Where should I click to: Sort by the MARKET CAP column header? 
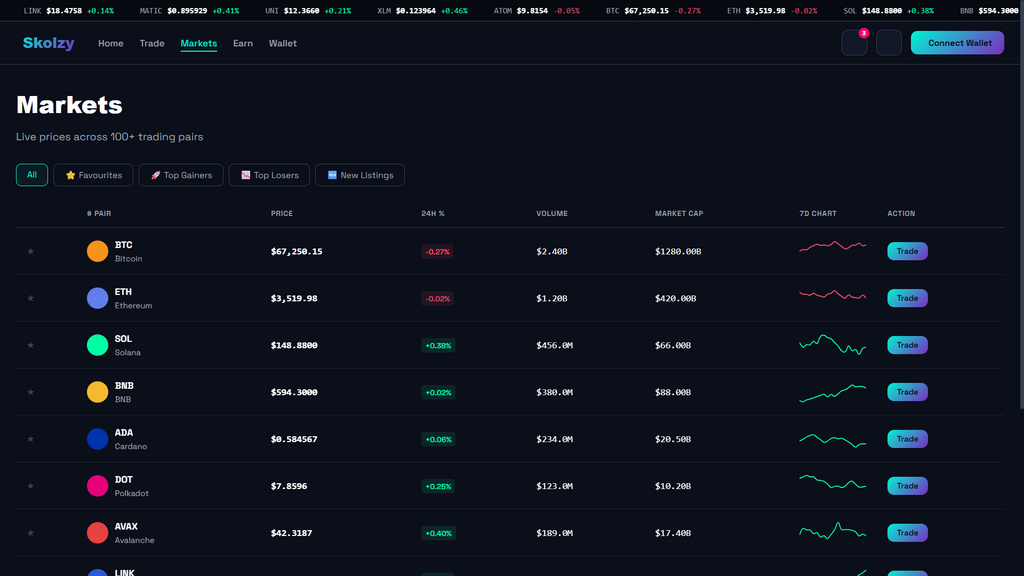click(x=679, y=214)
